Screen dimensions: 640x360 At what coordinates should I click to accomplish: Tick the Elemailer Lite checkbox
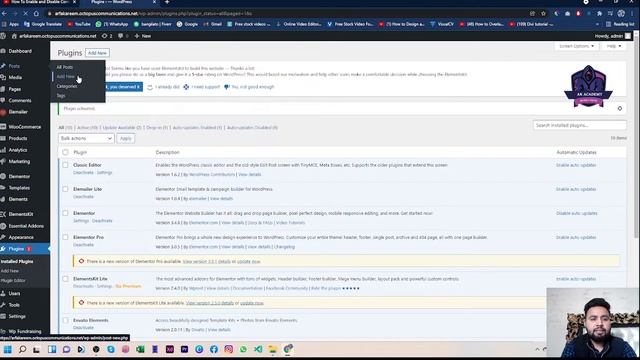tap(65, 189)
